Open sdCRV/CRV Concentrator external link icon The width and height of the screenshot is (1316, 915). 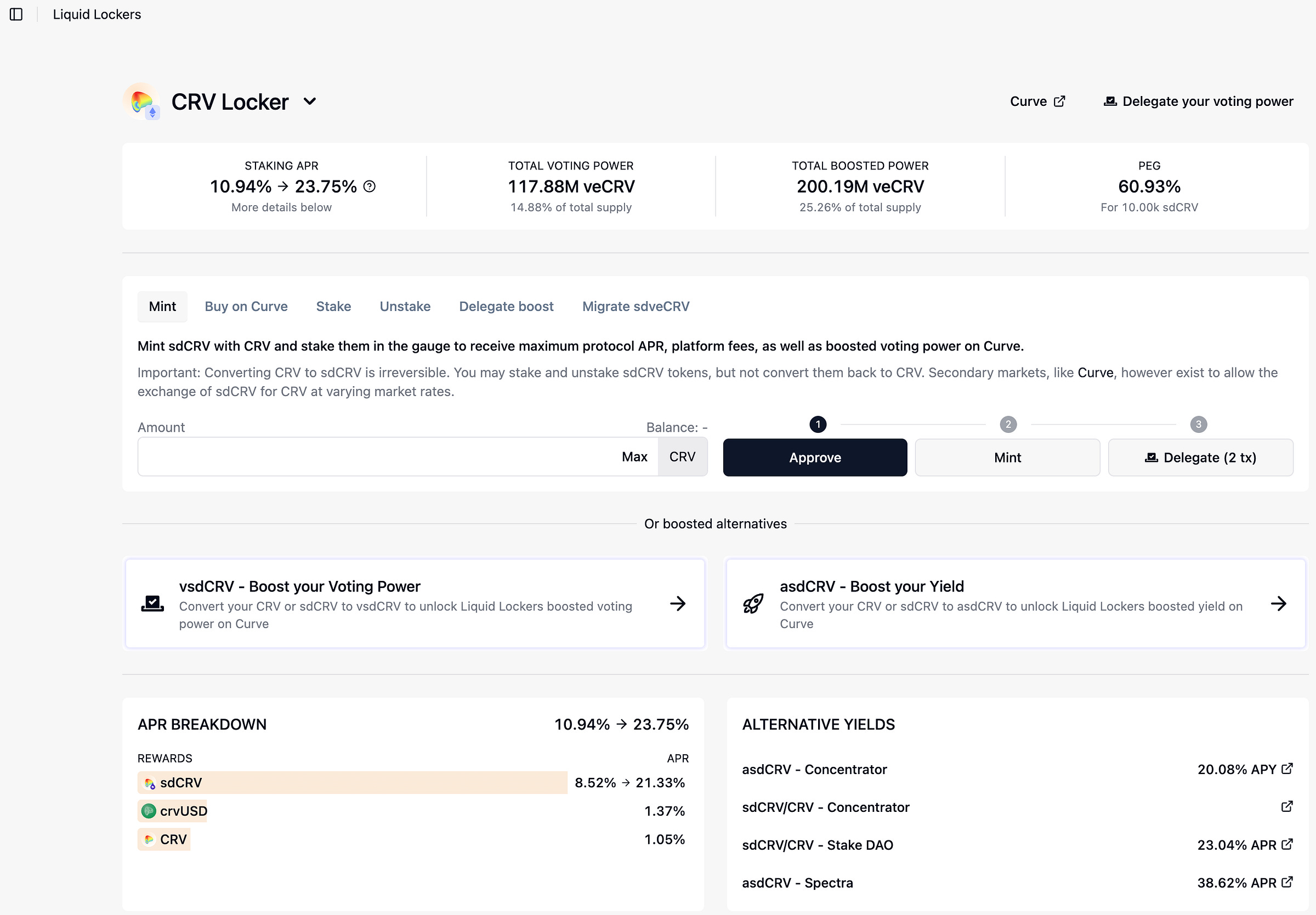(x=1287, y=806)
